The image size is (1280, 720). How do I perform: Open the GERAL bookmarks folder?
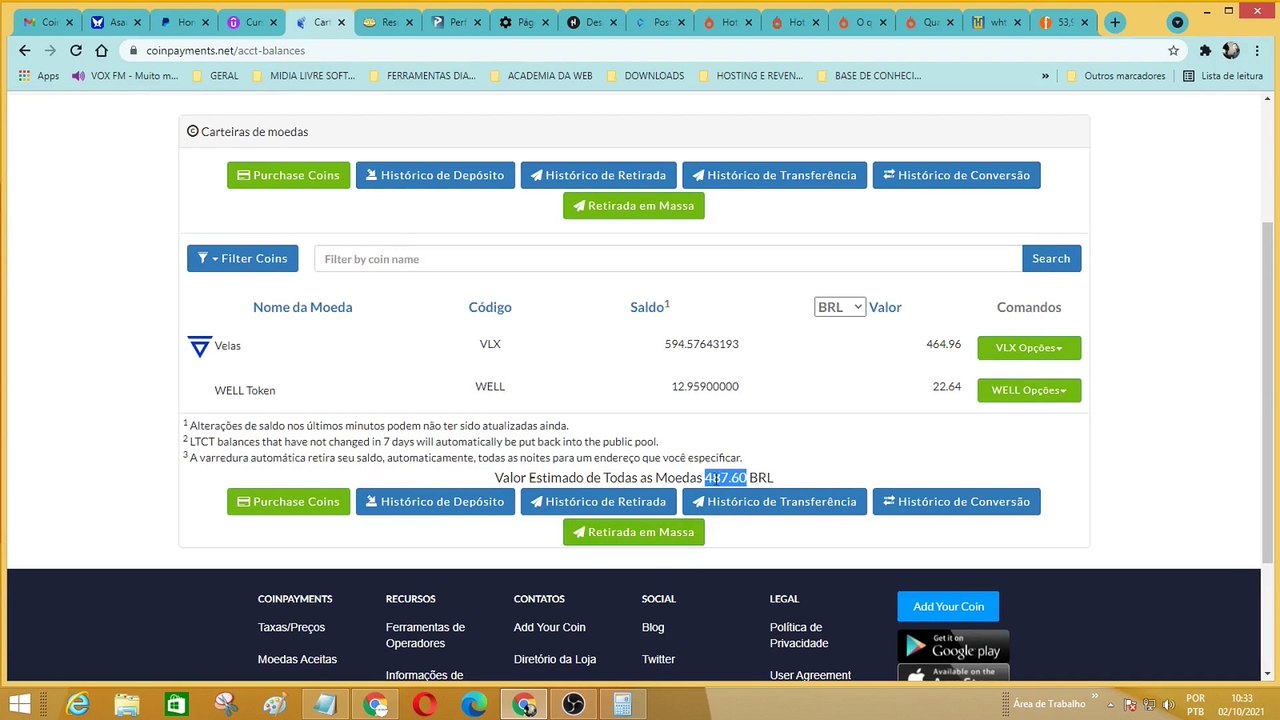pyautogui.click(x=215, y=75)
